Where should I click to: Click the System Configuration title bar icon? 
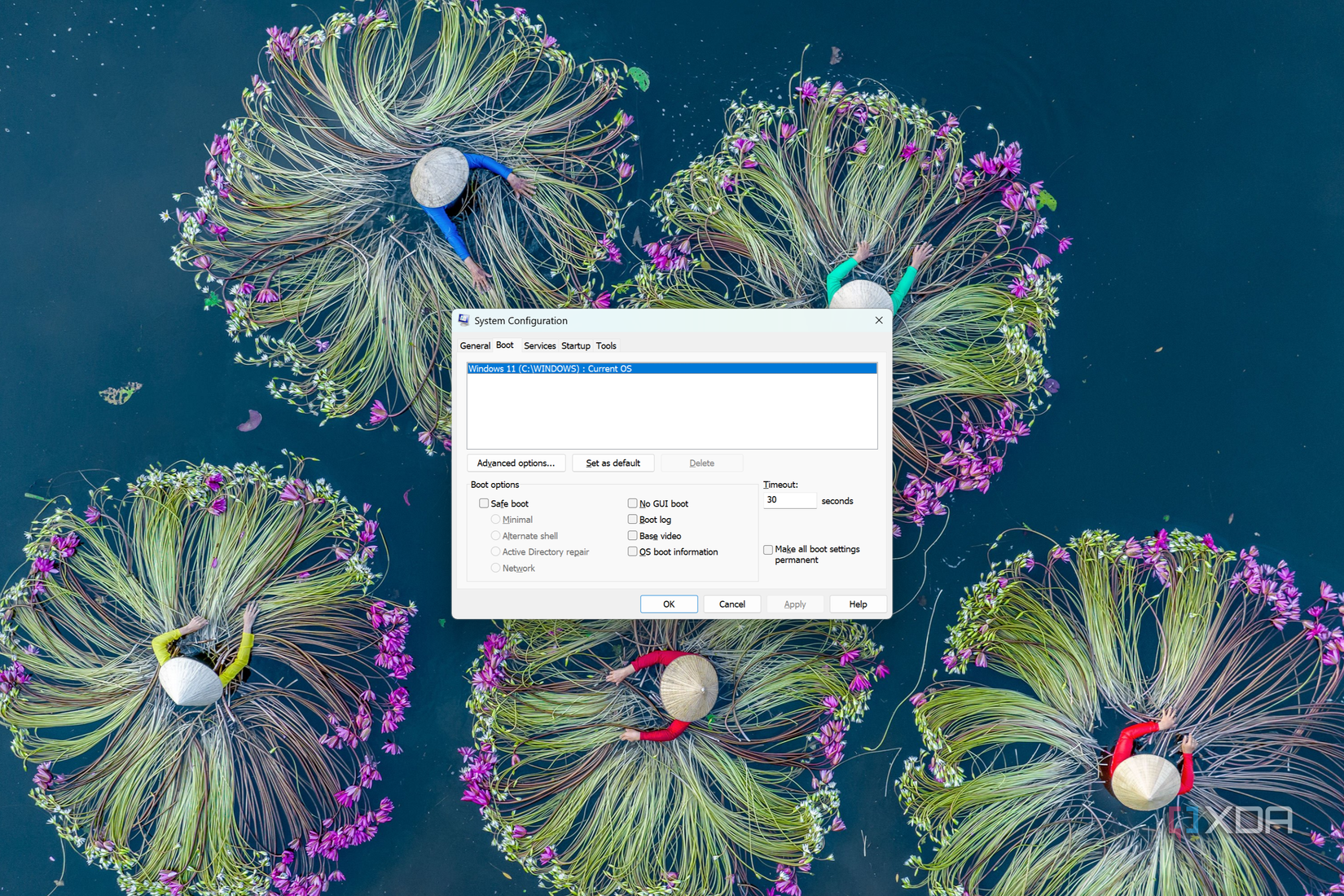click(x=463, y=320)
